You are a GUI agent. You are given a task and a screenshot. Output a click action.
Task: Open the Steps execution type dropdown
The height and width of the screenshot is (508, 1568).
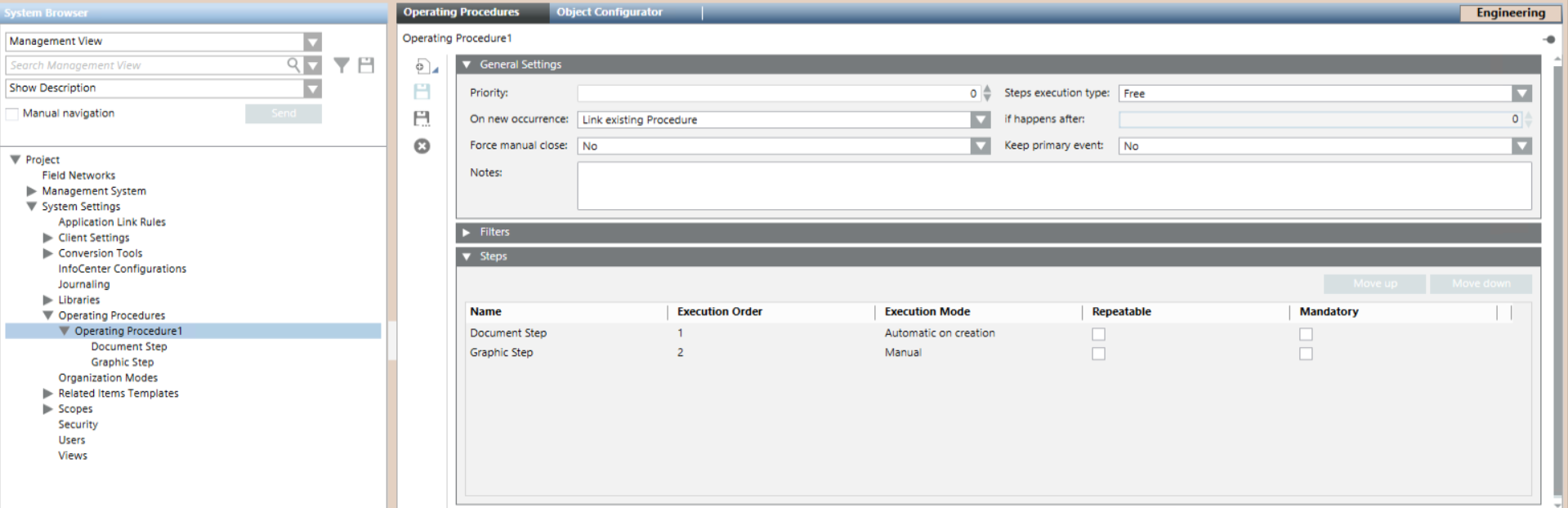click(x=1521, y=94)
